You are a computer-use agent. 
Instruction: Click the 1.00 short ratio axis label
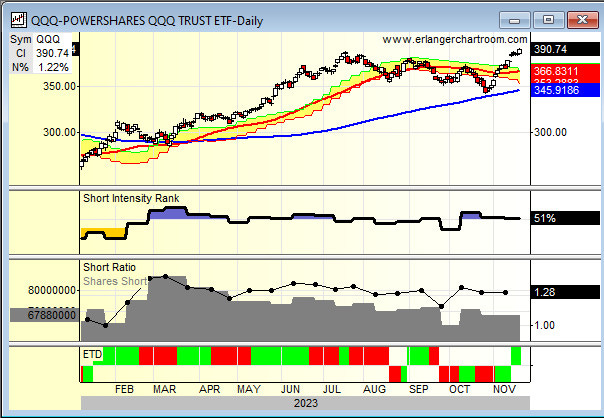tap(544, 325)
